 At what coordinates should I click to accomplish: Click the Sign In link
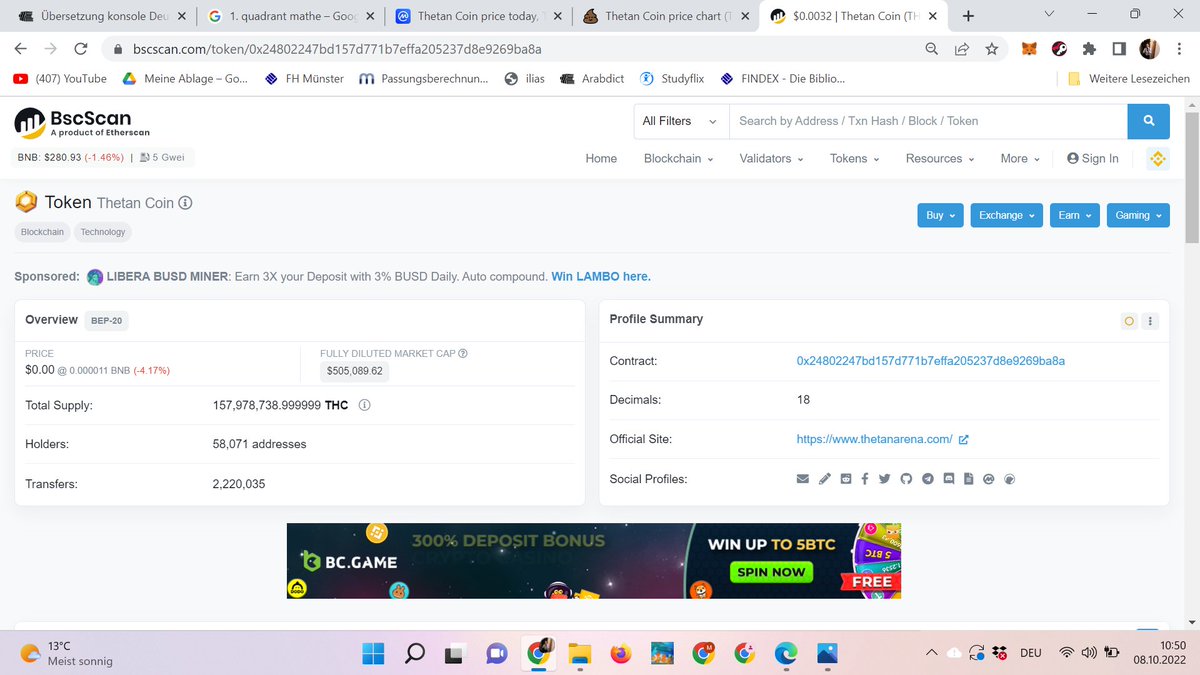tap(1093, 158)
